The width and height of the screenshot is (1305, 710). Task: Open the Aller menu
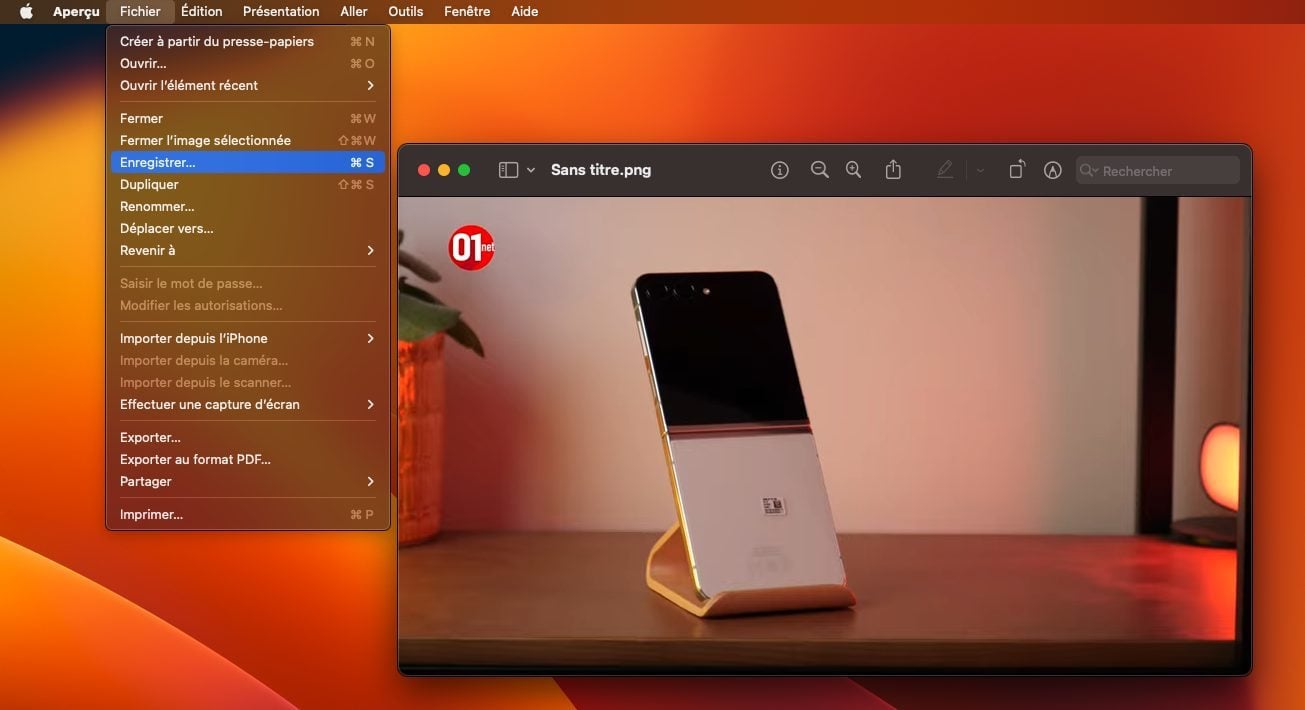pyautogui.click(x=354, y=12)
